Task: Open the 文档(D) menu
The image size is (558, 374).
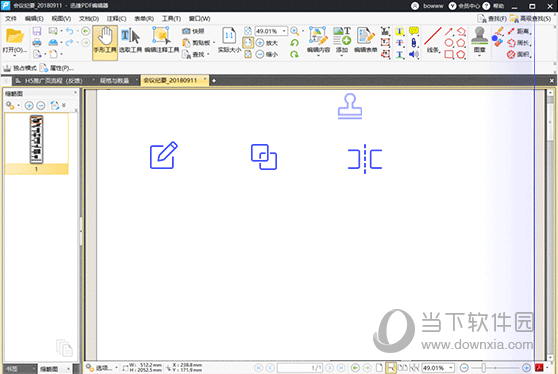Action: pos(89,19)
